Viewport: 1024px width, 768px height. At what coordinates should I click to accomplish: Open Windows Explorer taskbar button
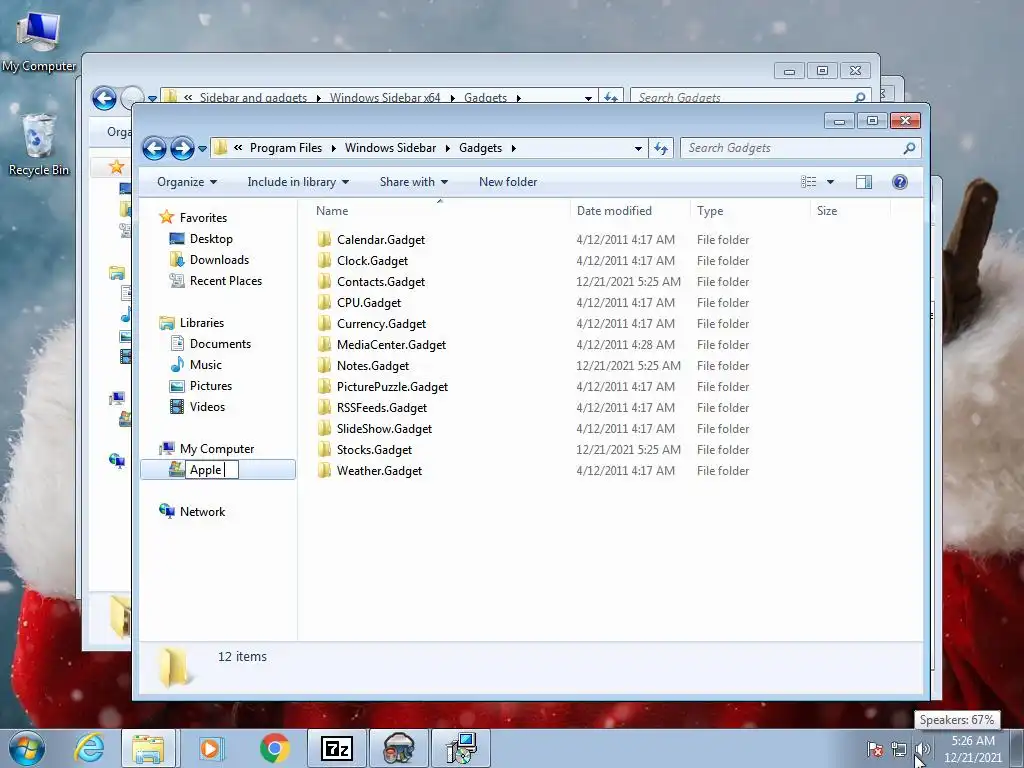click(x=148, y=748)
